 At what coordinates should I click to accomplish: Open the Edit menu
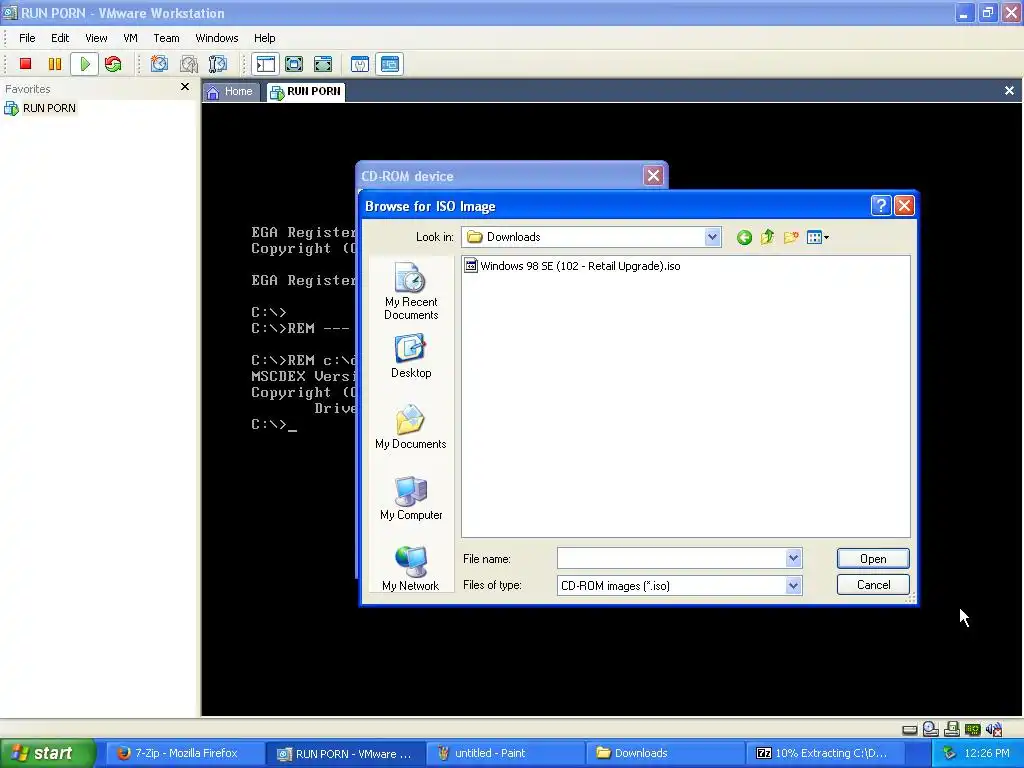(60, 38)
